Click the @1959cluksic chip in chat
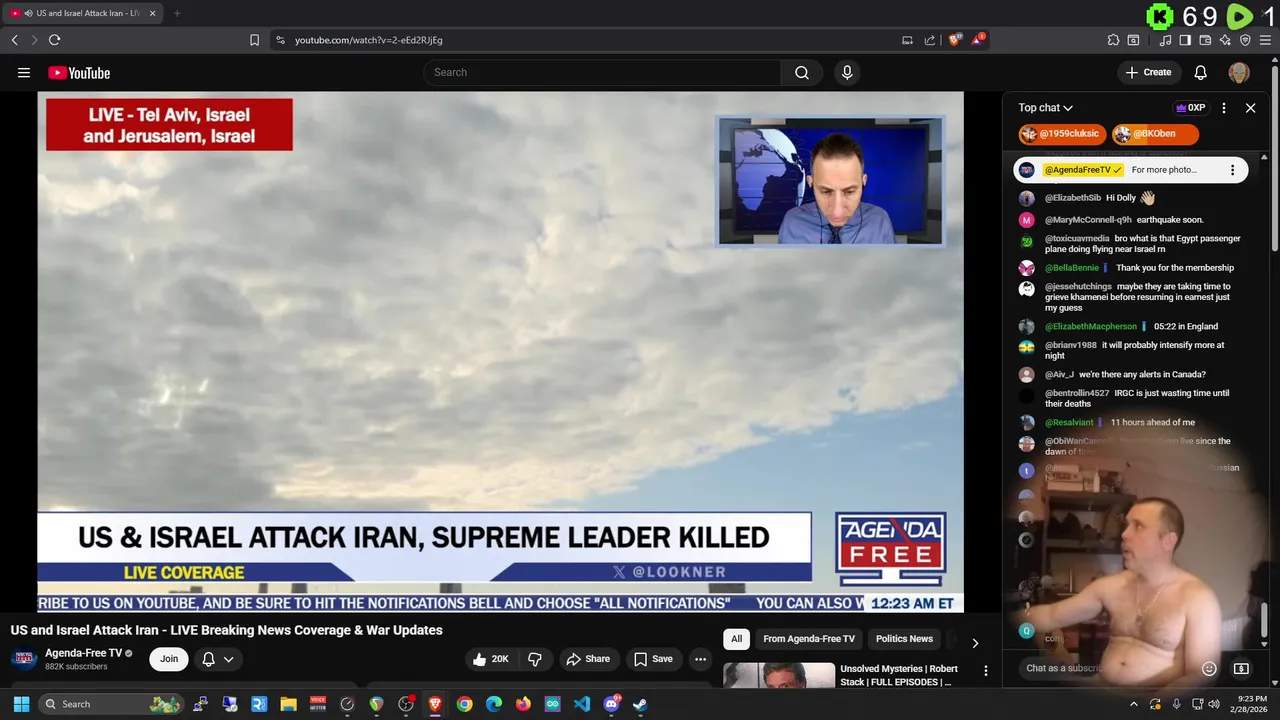The image size is (1280, 720). click(x=1063, y=134)
